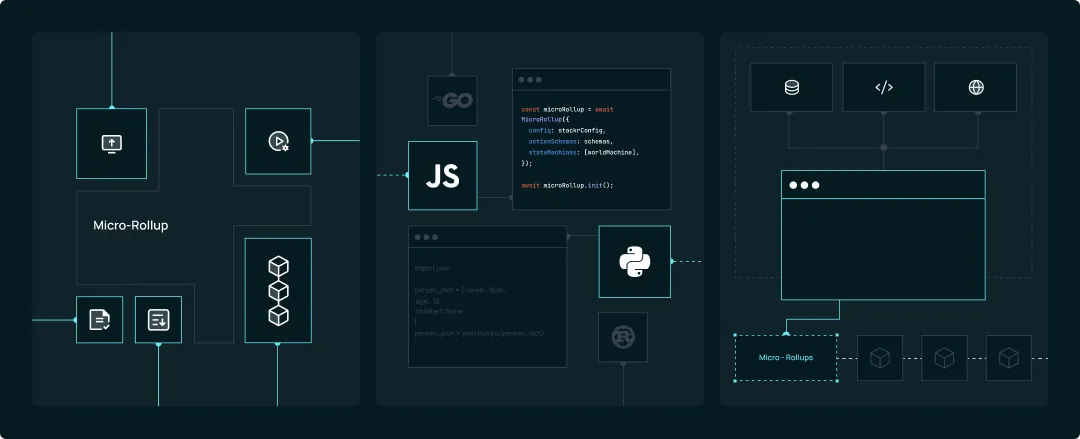Click the monitor upload icon tile
The height and width of the screenshot is (439, 1080).
[112, 143]
